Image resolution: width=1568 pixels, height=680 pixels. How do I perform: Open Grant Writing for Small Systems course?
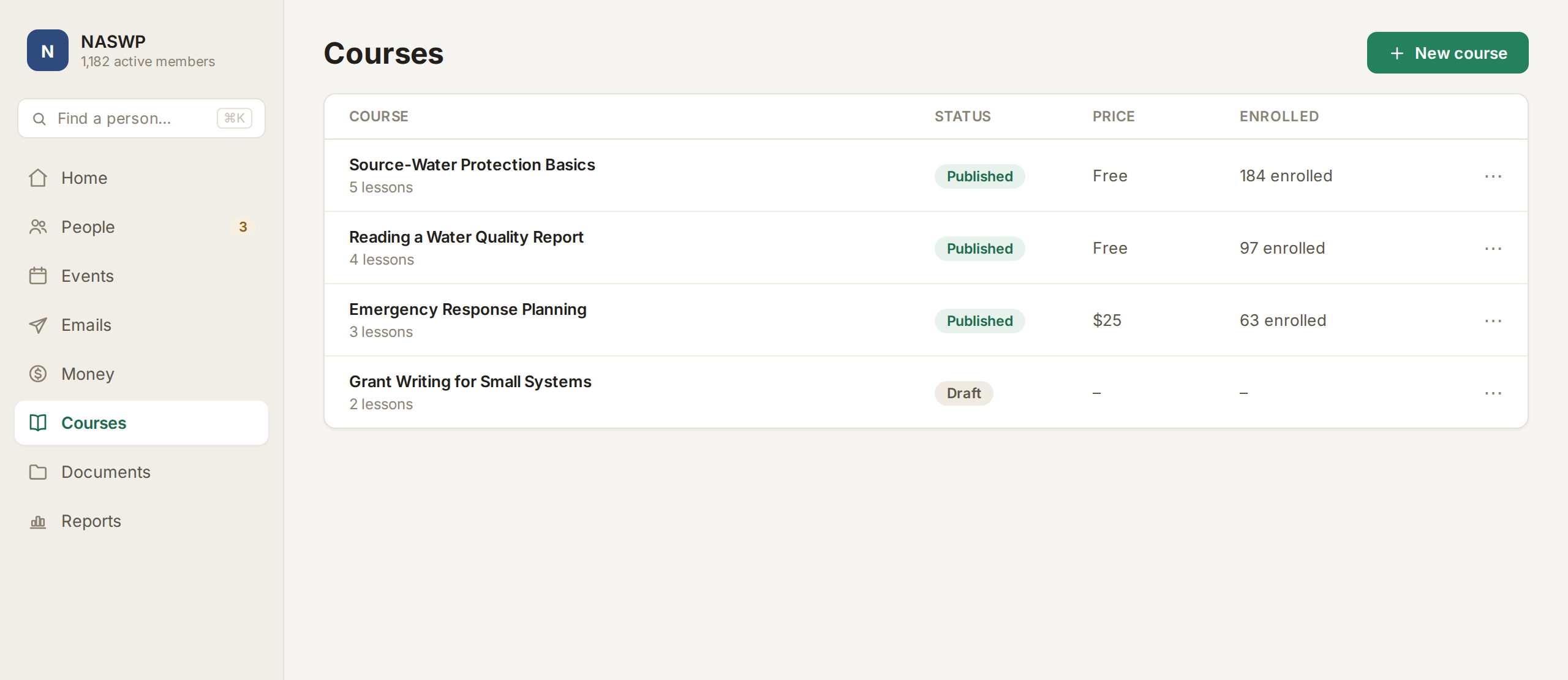[x=470, y=382]
